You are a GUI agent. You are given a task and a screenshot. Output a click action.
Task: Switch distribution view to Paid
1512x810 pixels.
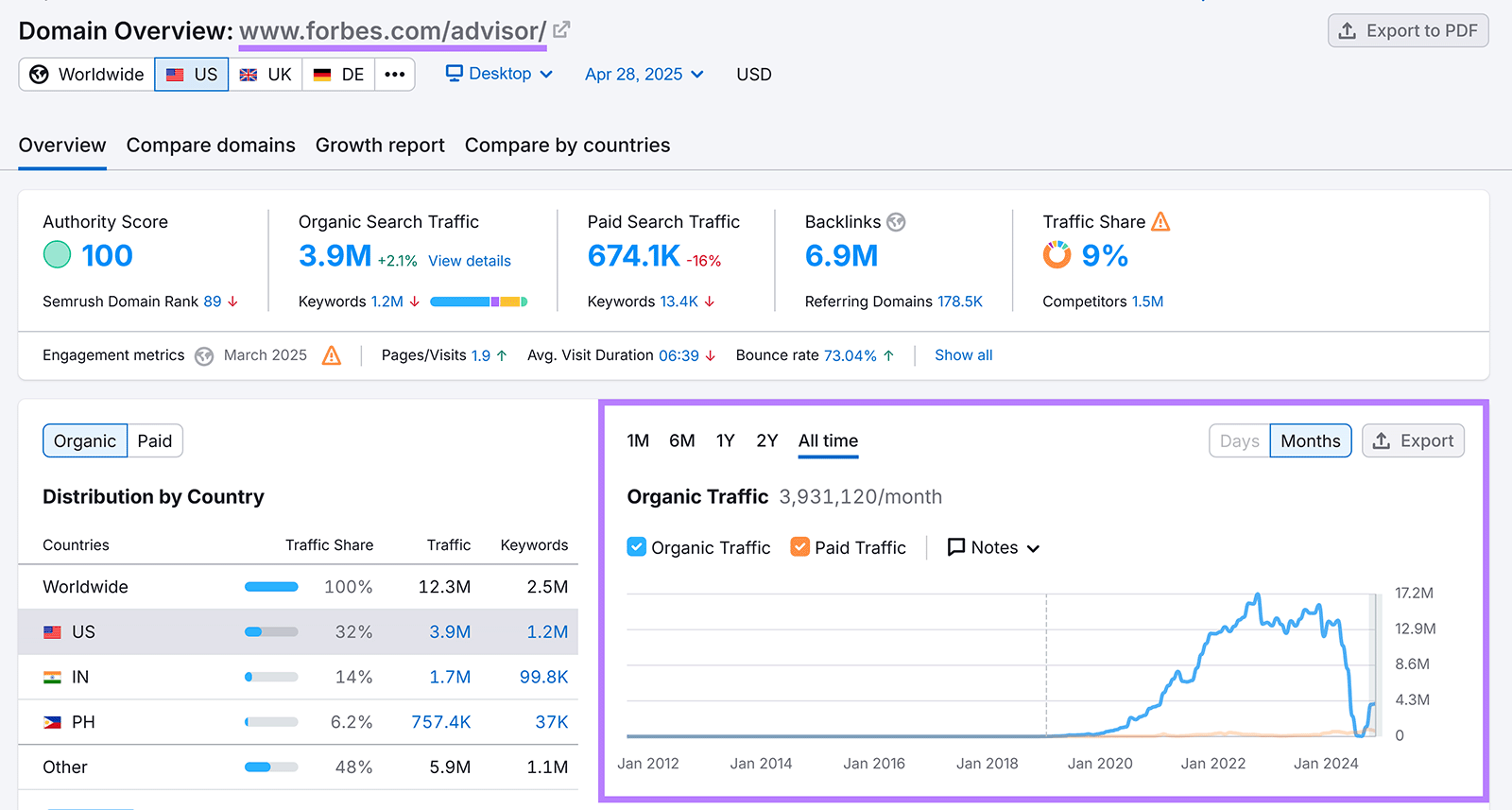pyautogui.click(x=155, y=441)
